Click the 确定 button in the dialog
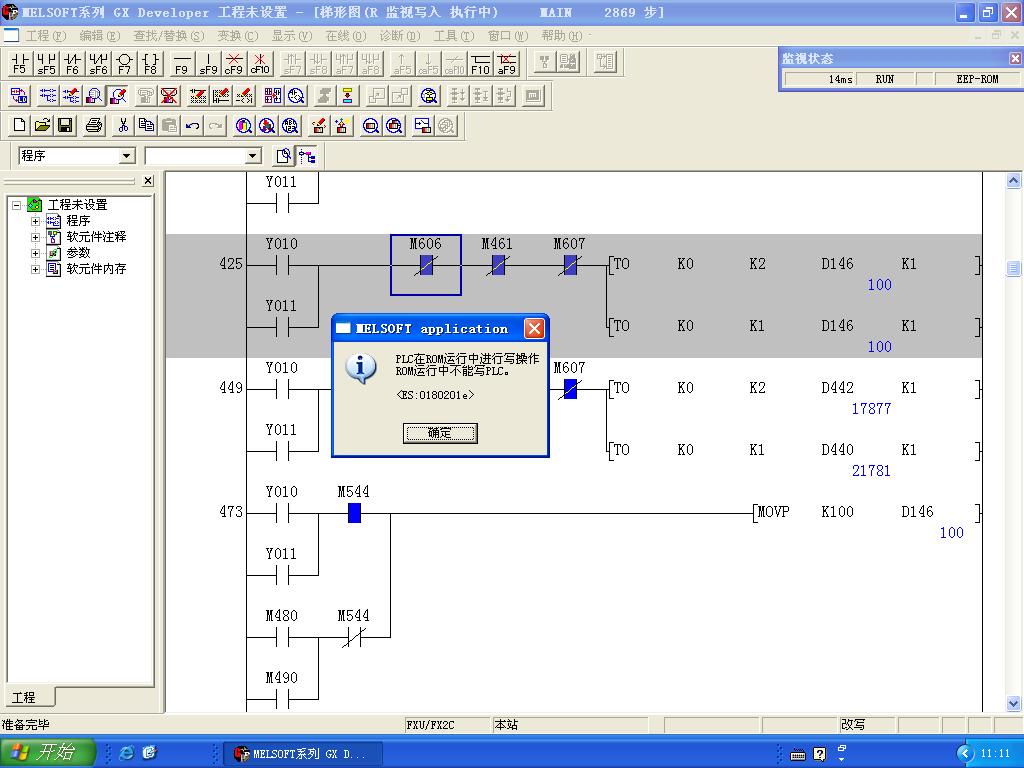 click(440, 433)
